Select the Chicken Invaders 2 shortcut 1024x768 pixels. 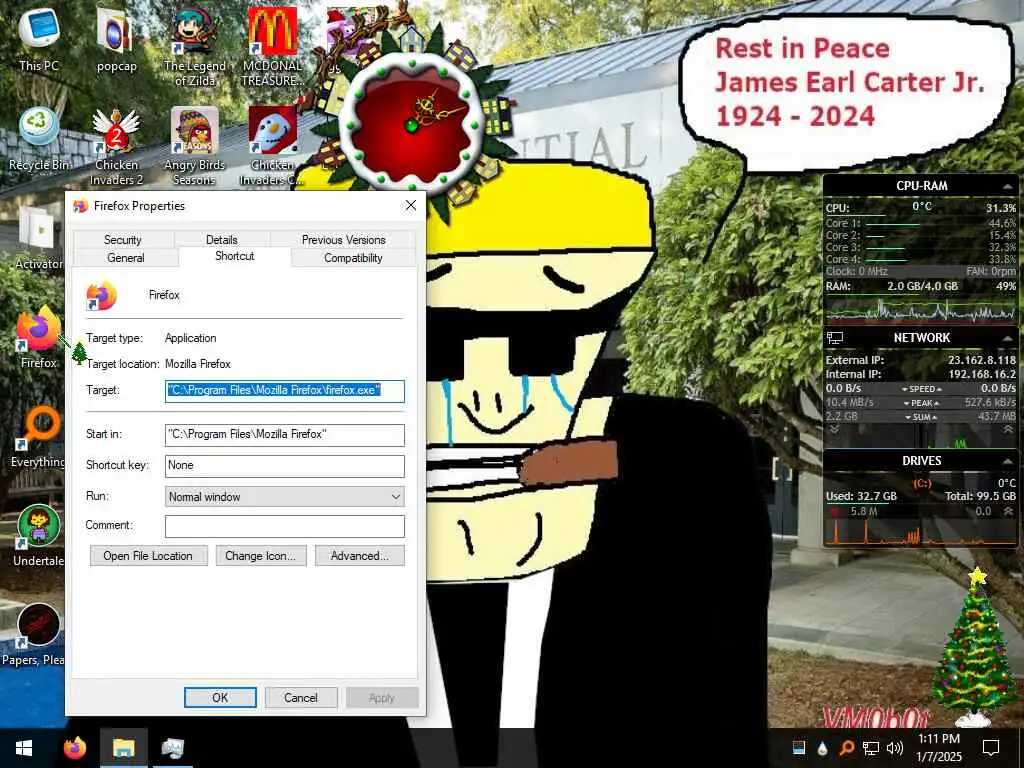click(x=116, y=146)
